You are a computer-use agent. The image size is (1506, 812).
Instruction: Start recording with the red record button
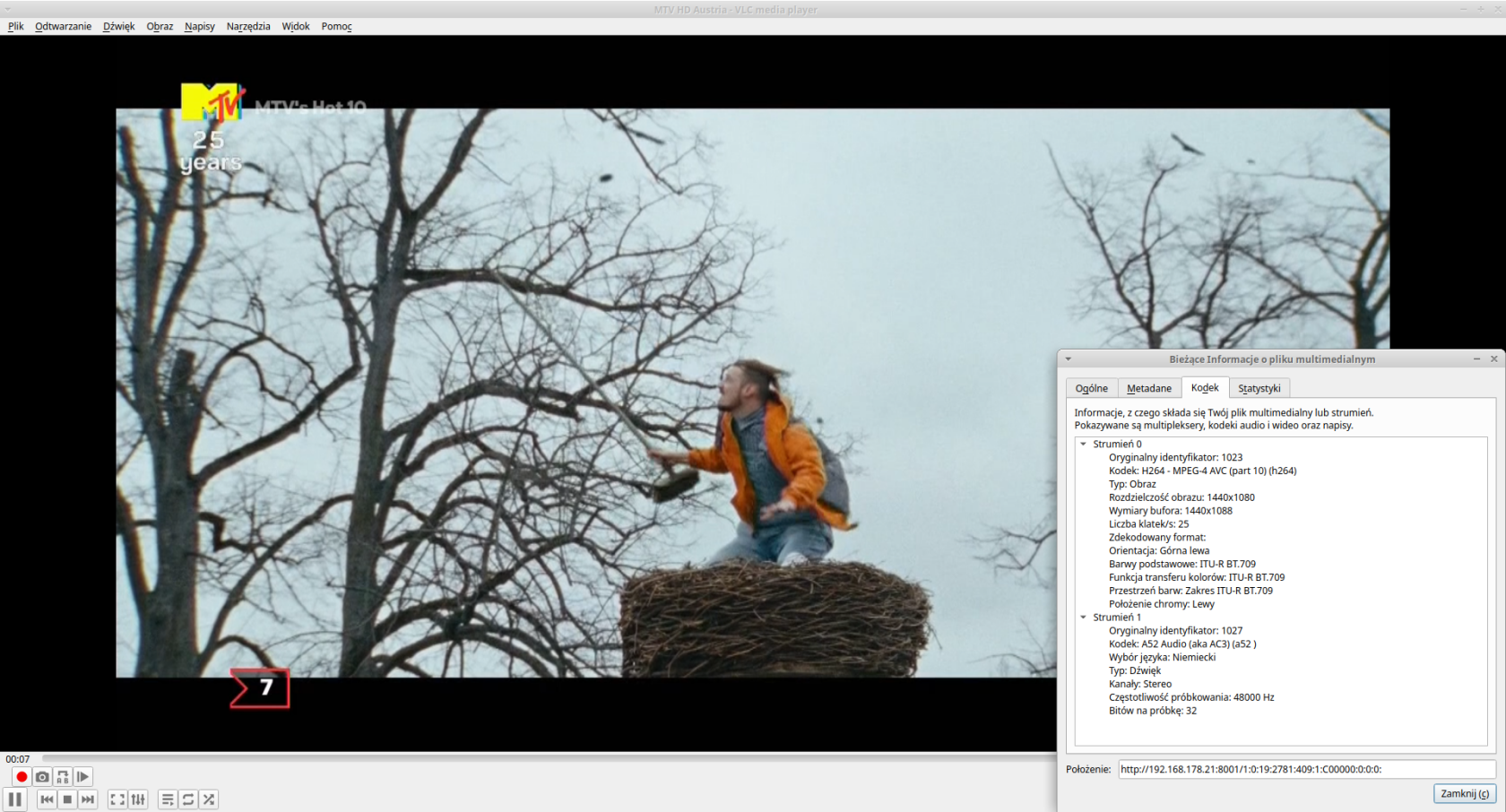[x=22, y=777]
